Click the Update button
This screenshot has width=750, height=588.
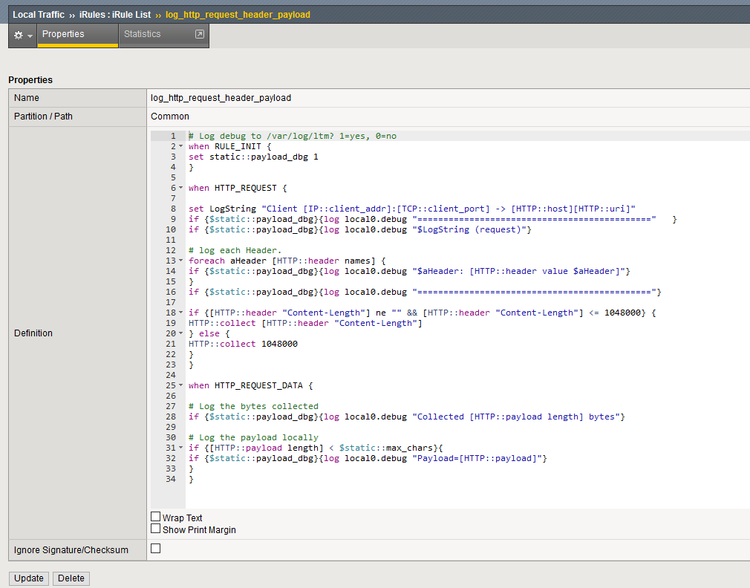coord(29,578)
